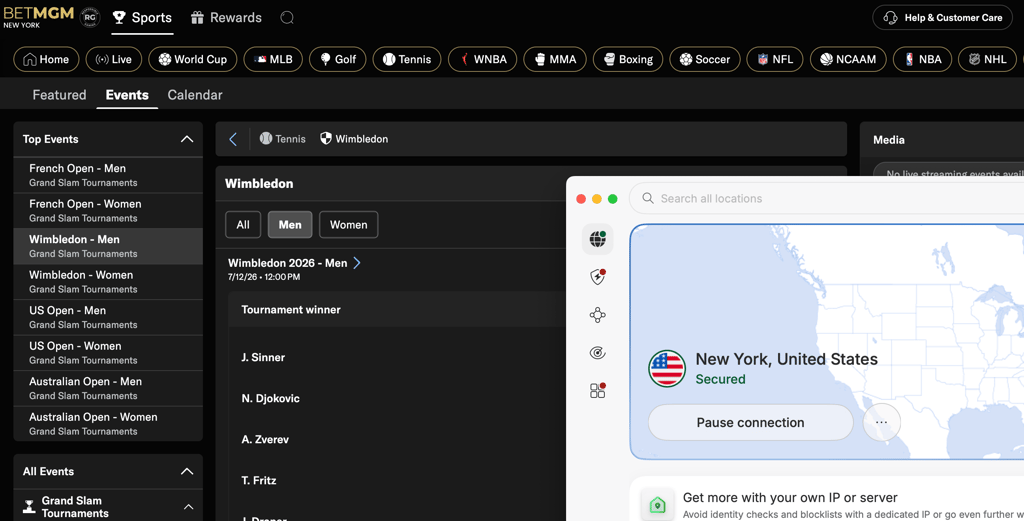Switch to the Sports tab
The height and width of the screenshot is (521, 1024).
coord(142,18)
